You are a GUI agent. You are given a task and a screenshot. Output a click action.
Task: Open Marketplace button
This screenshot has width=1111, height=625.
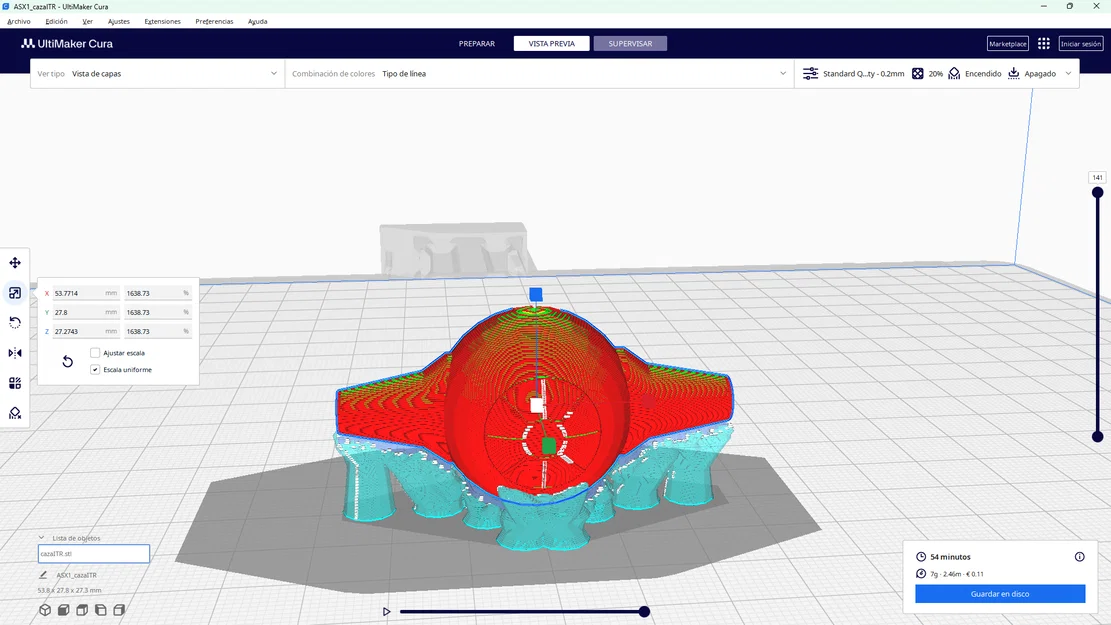(1008, 44)
